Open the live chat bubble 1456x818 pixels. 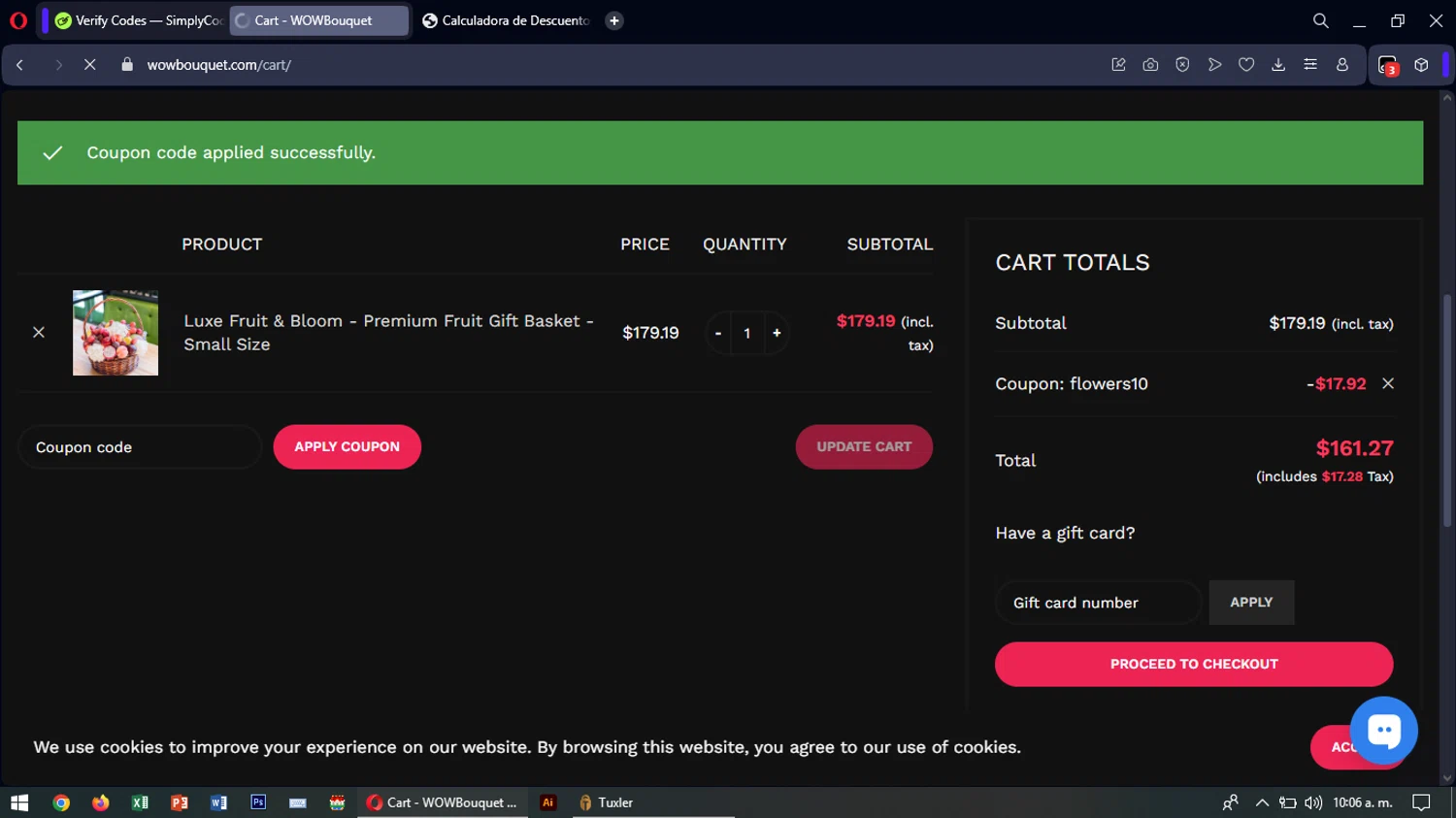pos(1383,731)
